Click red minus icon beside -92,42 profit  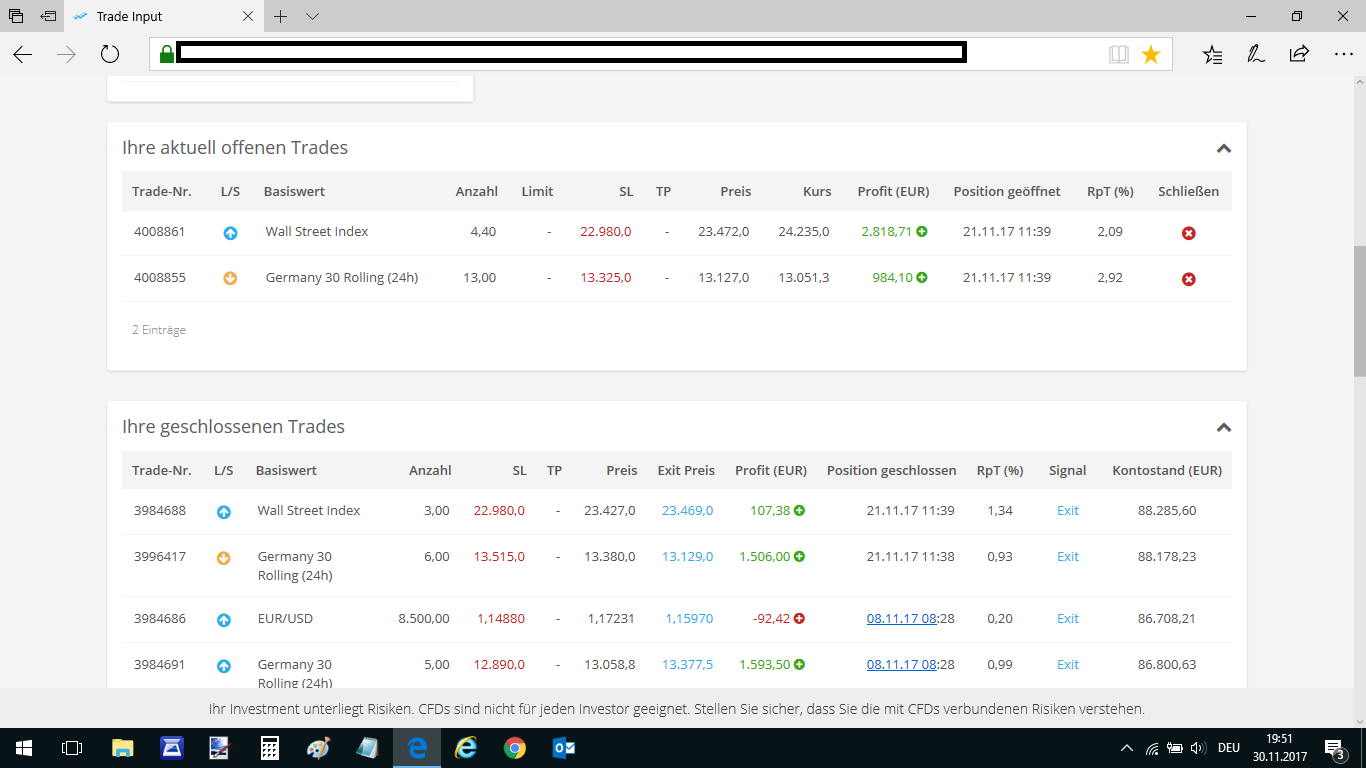pos(799,619)
